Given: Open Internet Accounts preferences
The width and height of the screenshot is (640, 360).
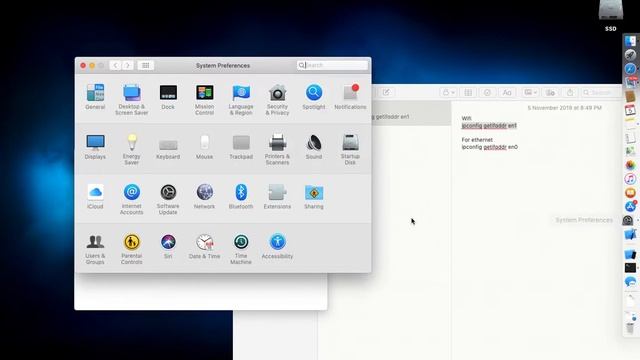Looking at the screenshot, I should pyautogui.click(x=131, y=199).
